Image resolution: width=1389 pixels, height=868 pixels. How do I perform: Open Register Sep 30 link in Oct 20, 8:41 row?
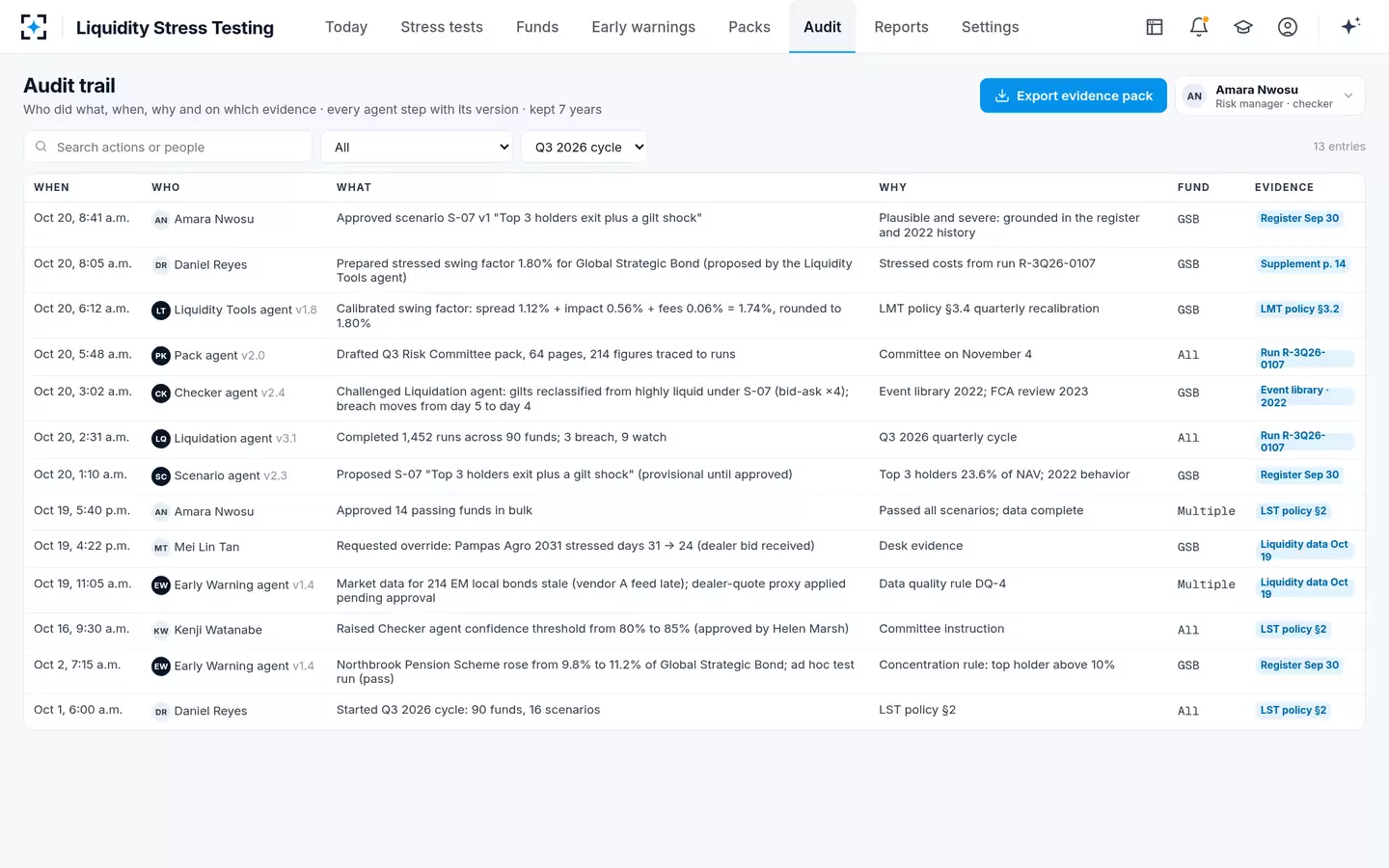coord(1299,219)
